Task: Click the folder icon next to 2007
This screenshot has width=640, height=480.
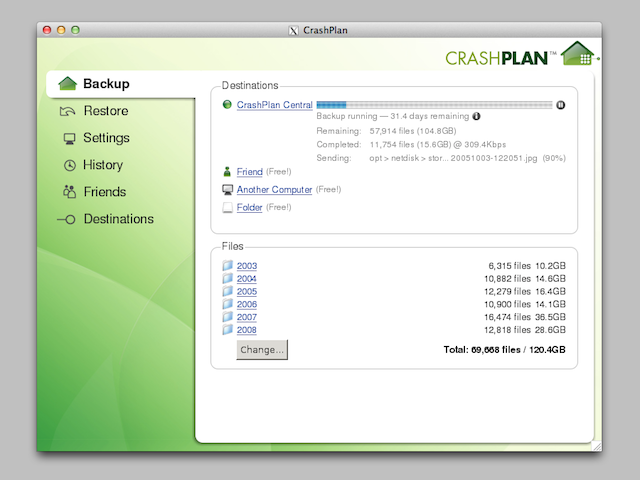Action: point(227,317)
